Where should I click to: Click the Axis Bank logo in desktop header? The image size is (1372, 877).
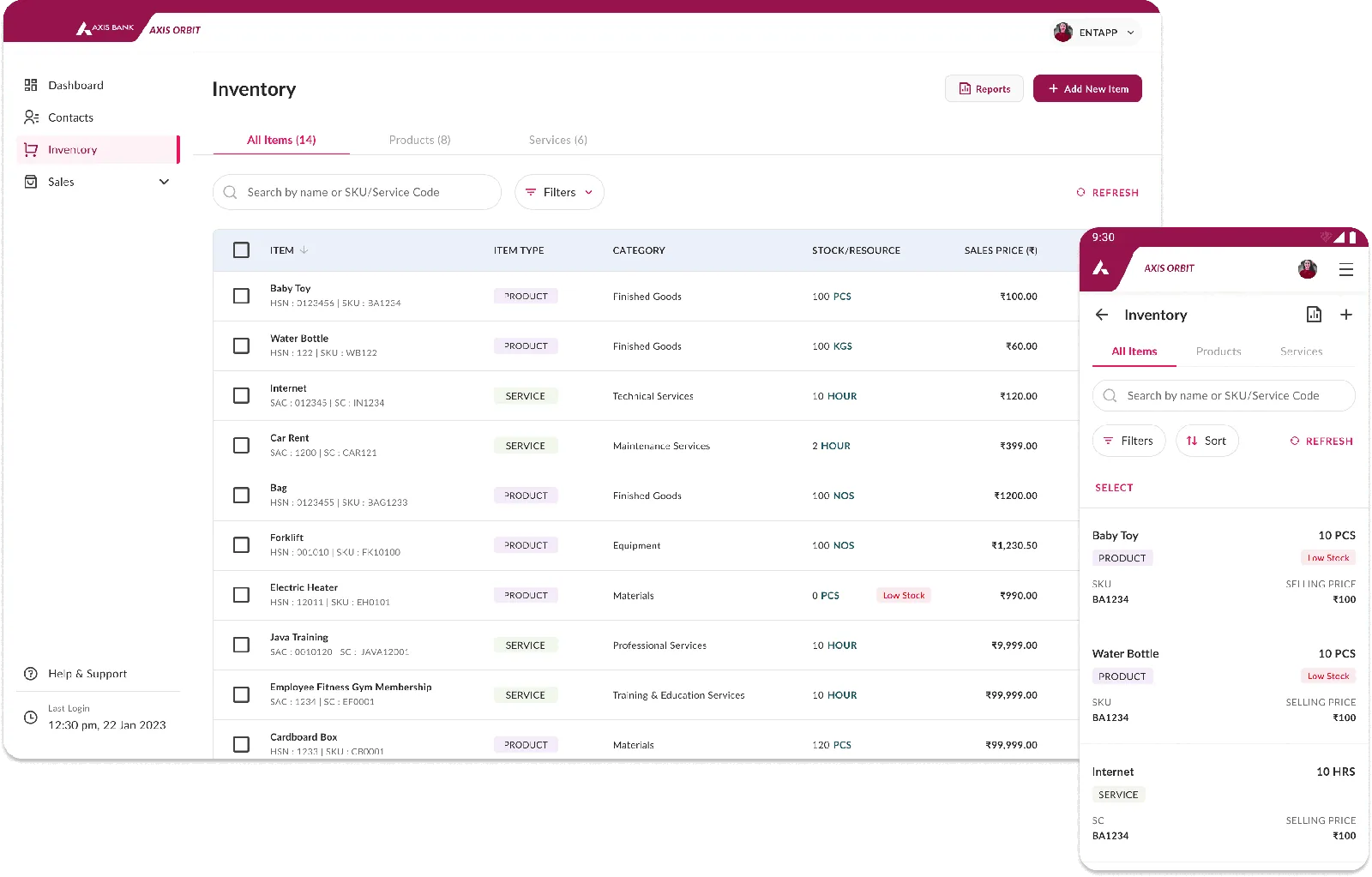106,29
